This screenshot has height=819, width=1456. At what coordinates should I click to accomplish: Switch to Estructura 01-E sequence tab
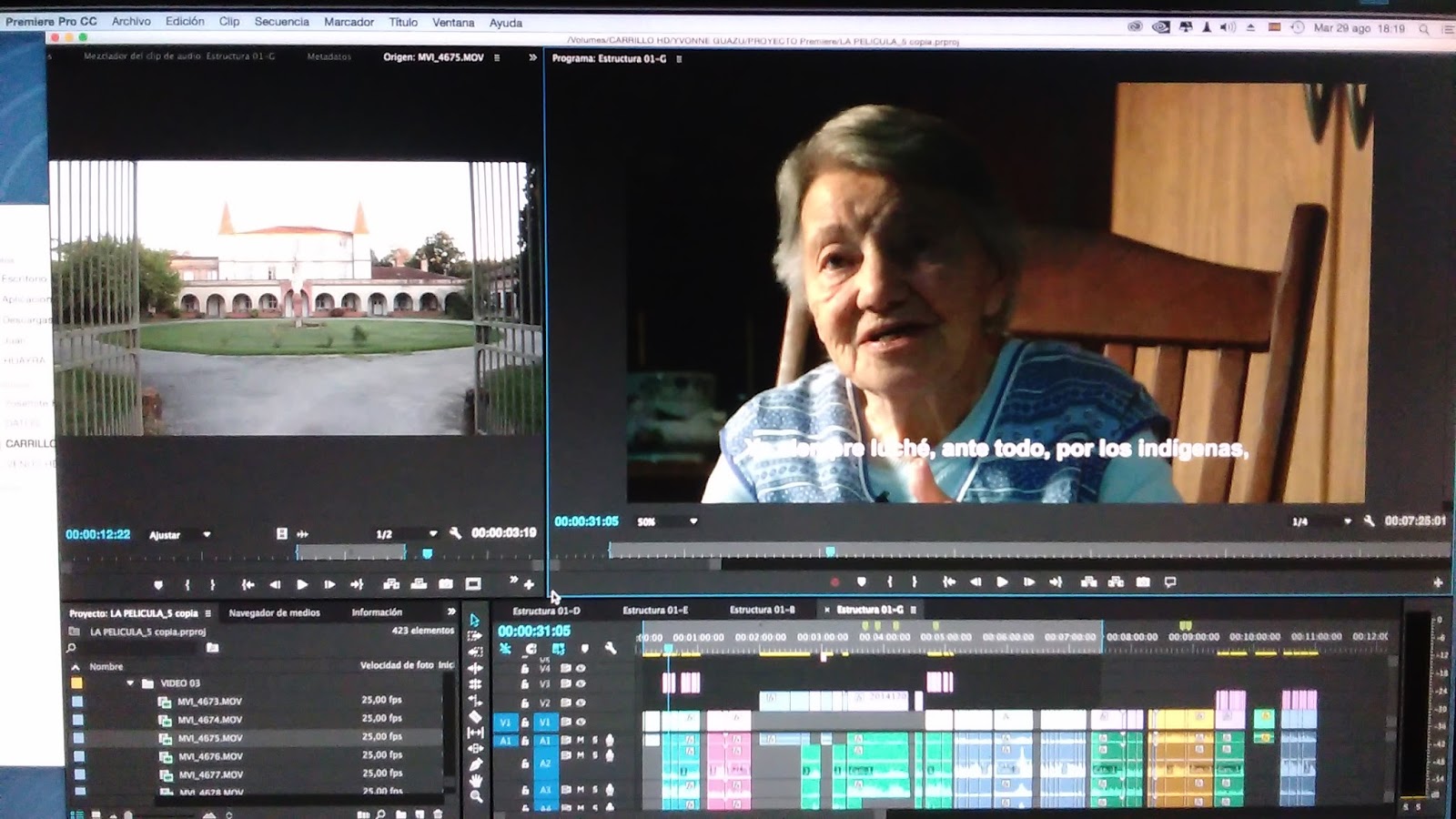click(655, 610)
